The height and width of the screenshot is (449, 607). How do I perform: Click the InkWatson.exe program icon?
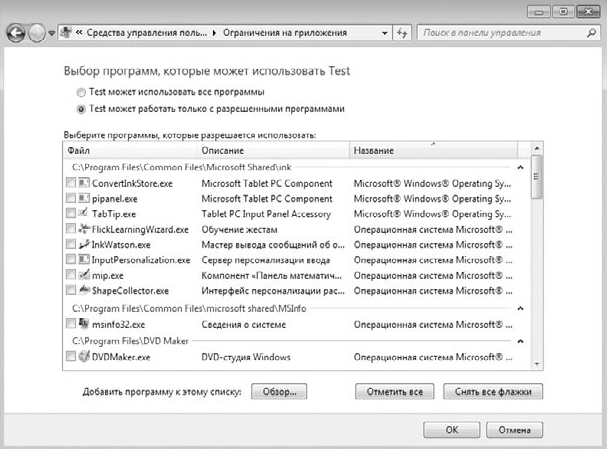pos(84,244)
